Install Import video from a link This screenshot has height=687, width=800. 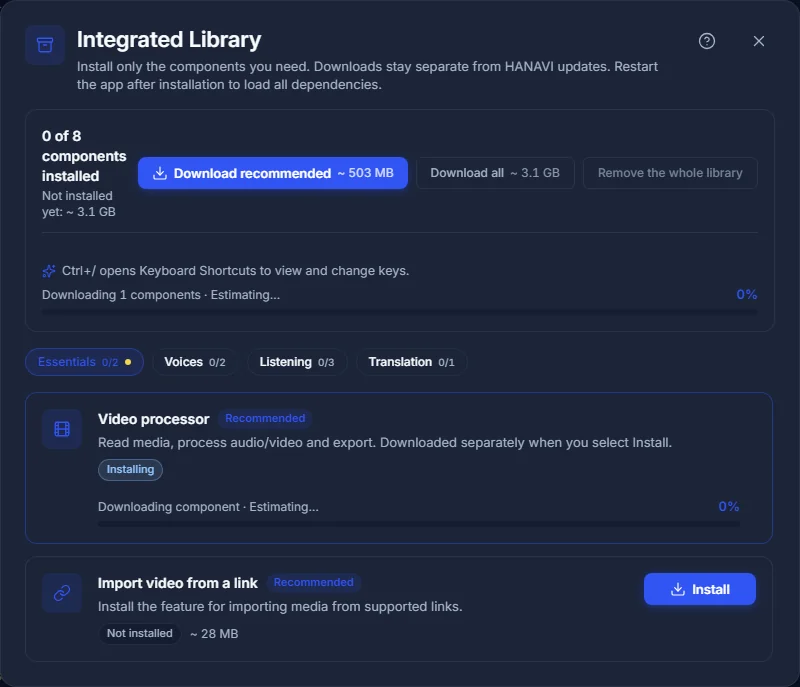(699, 589)
